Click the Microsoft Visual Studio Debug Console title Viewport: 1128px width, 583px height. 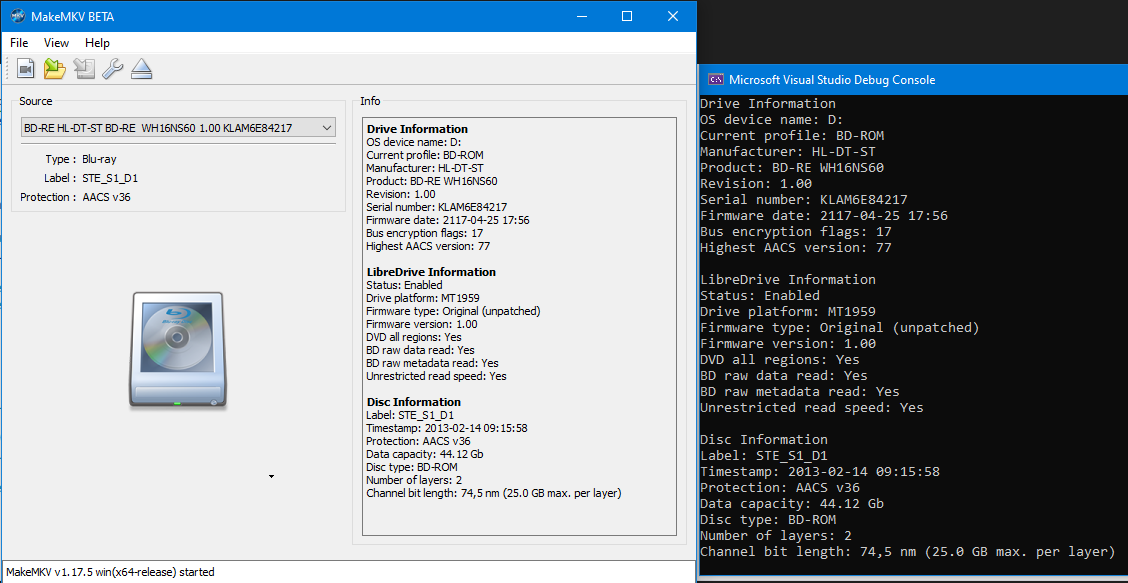832,80
